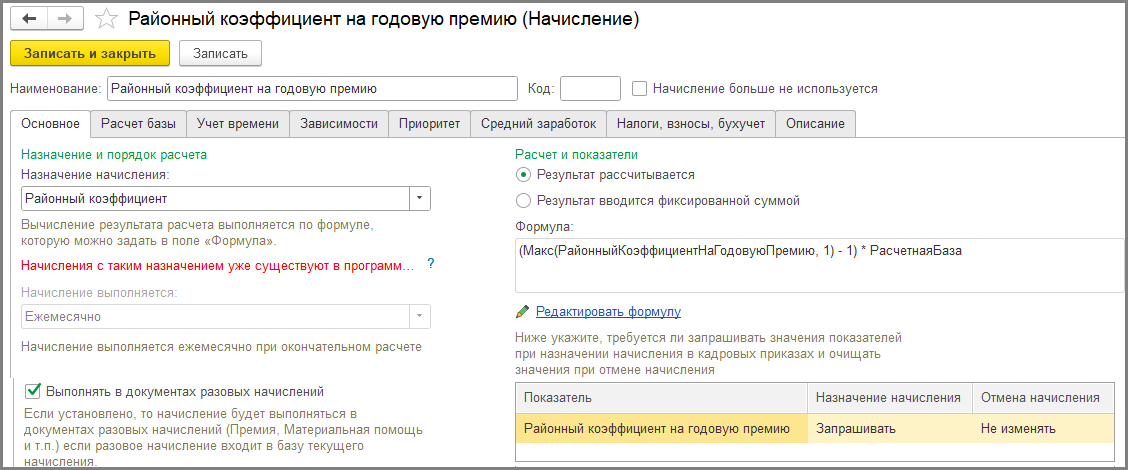The width and height of the screenshot is (1128, 470).
Task: Click 'Запрашивать' cell in the indicator row
Action: click(x=855, y=428)
